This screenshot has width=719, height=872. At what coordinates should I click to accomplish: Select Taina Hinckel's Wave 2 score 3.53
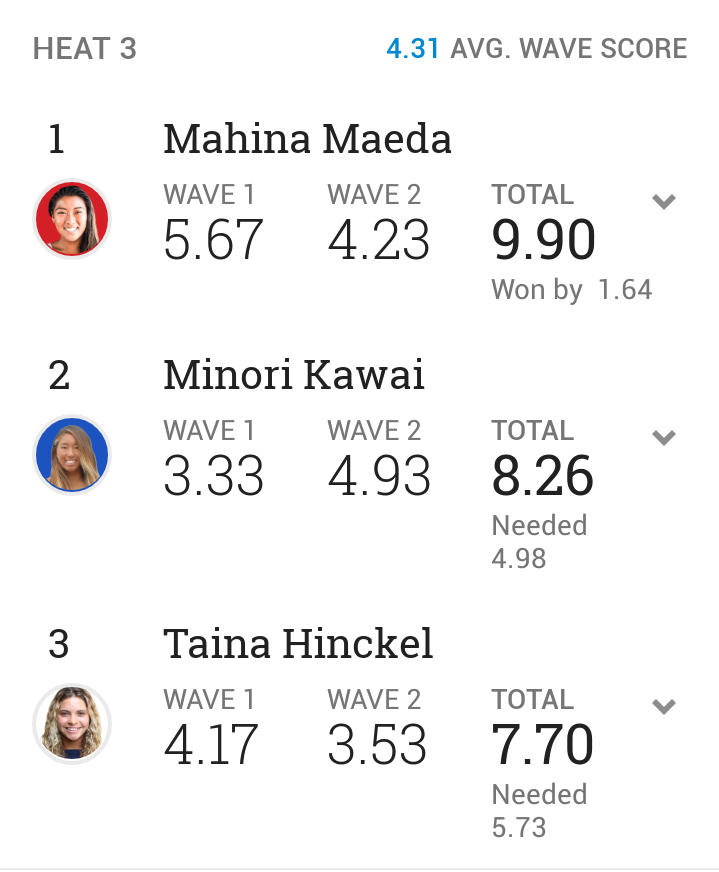(x=377, y=745)
